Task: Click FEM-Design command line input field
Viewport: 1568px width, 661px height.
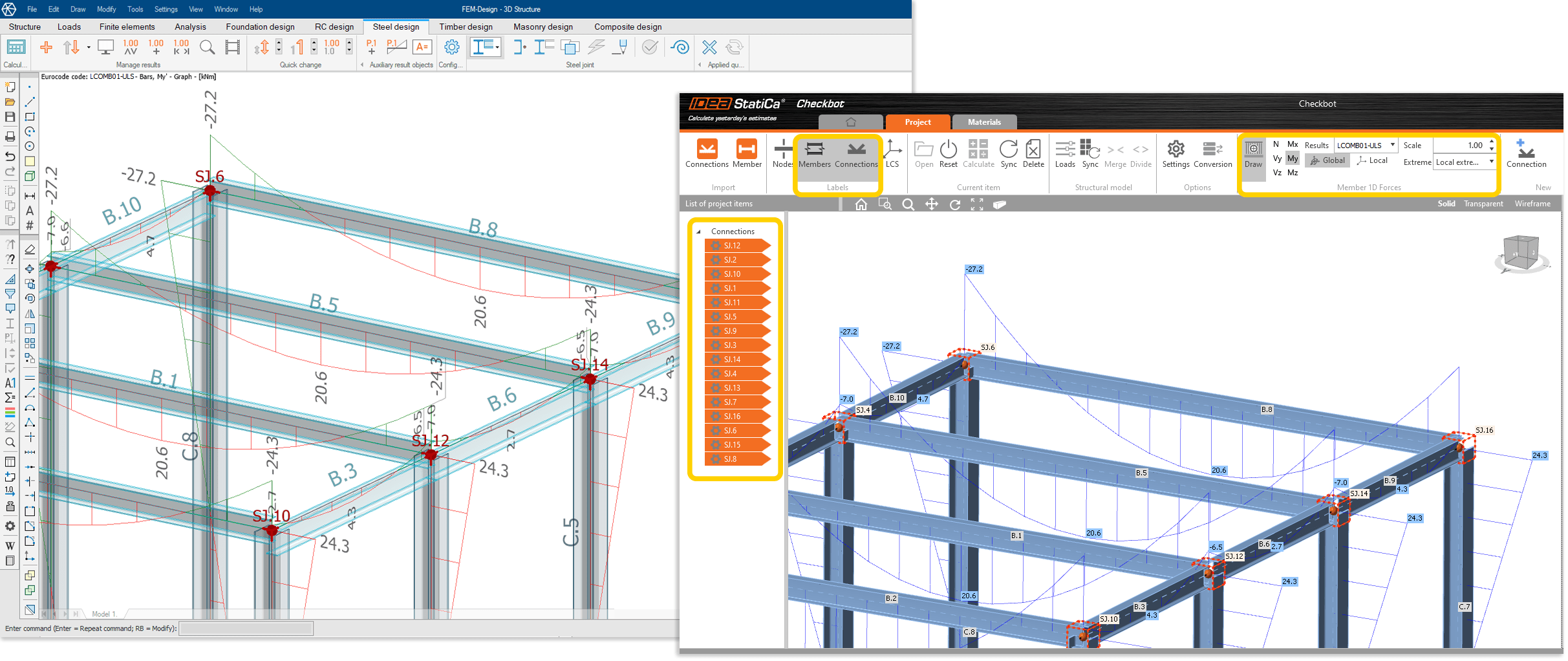Action: [x=246, y=628]
